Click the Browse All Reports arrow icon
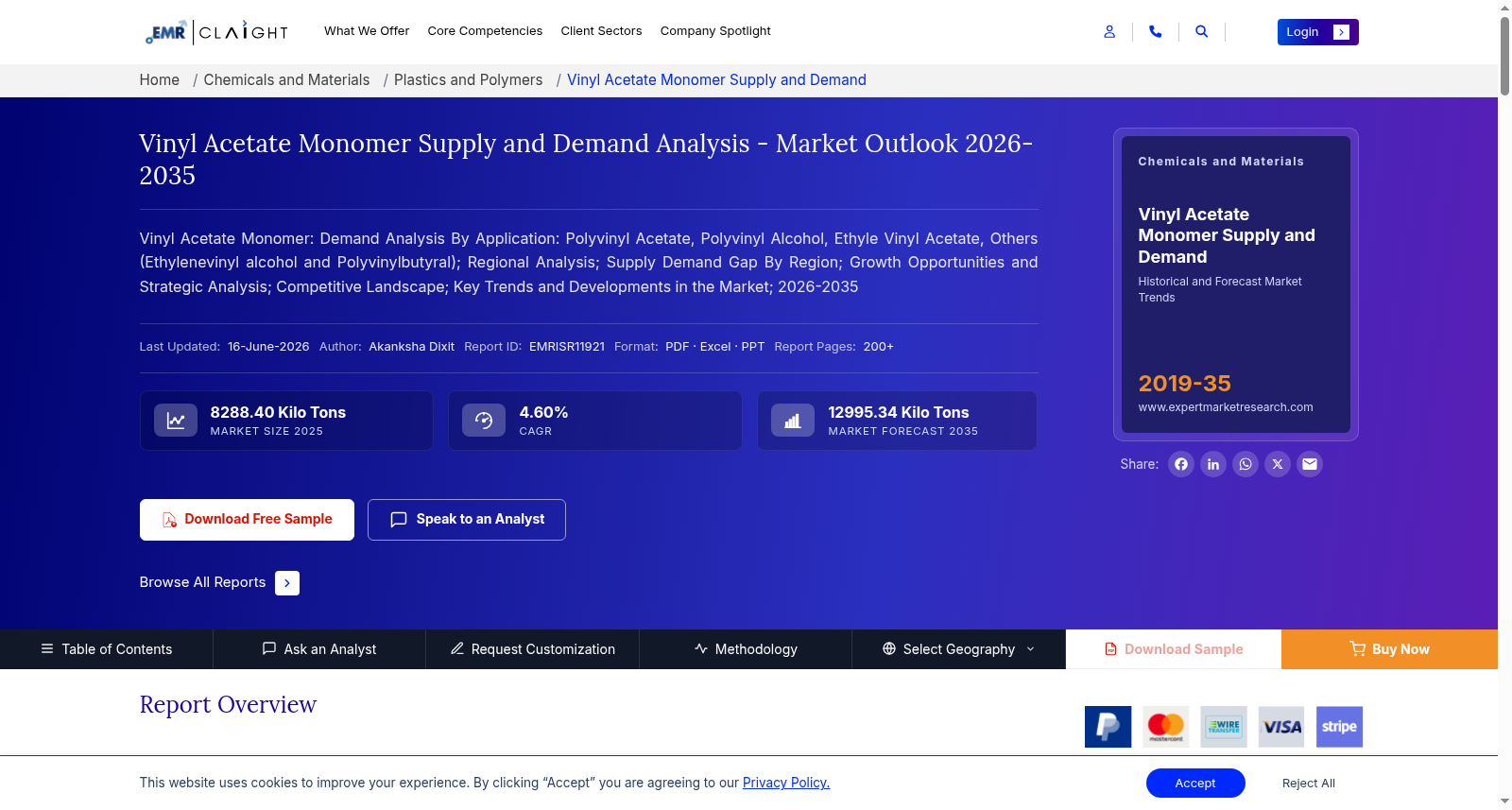 pos(287,583)
